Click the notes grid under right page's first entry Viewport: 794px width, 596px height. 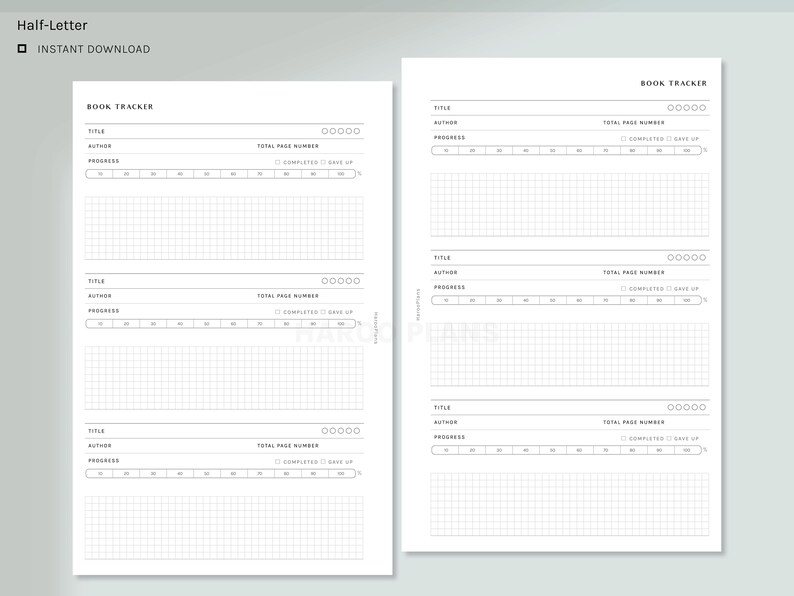coord(570,205)
